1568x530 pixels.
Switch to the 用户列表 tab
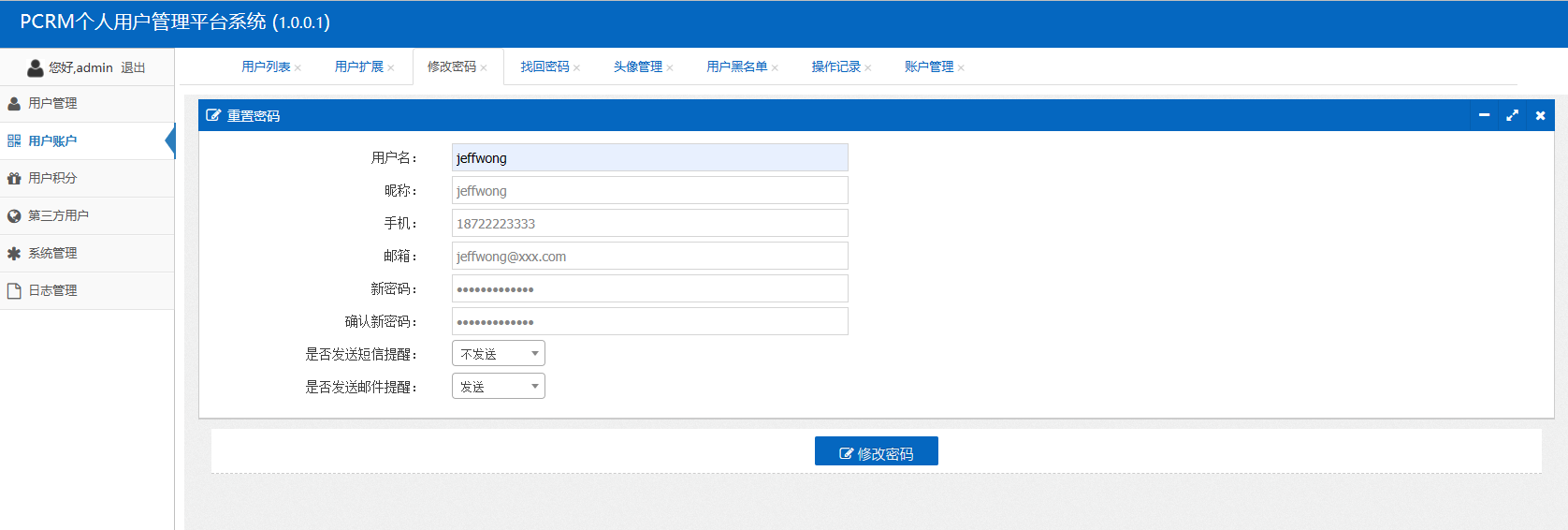coord(266,66)
